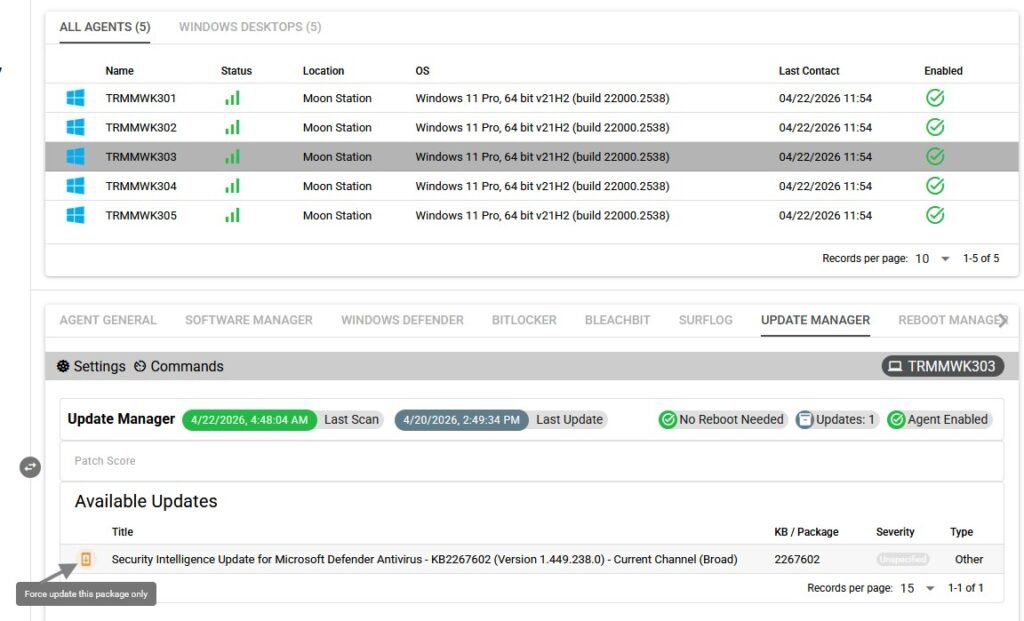Sort agents by Enabled column
Viewport: 1024px width, 621px height.
pyautogui.click(x=943, y=71)
